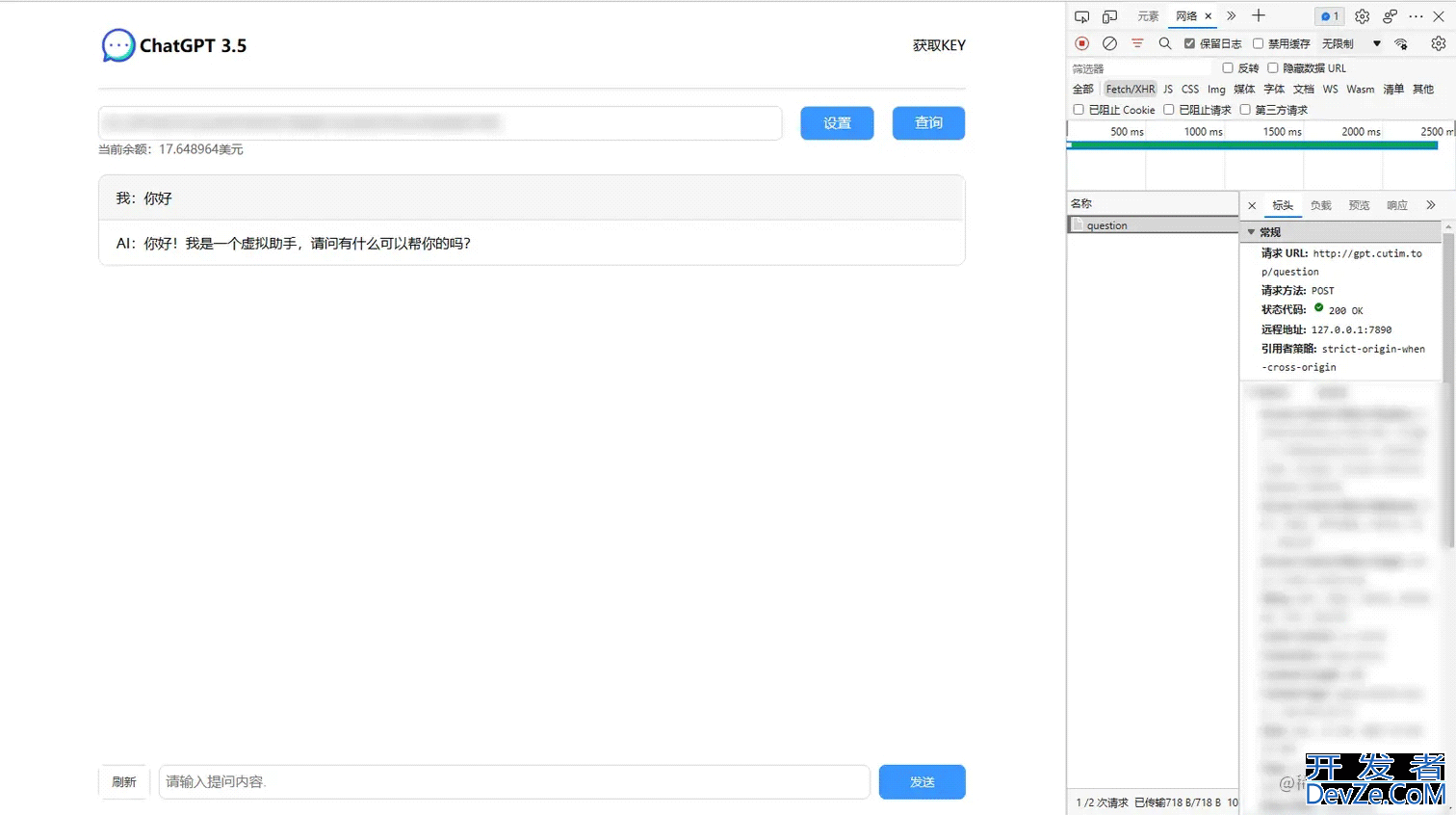1456x815 pixels.
Task: Switch to the 负载 tab
Action: tap(1320, 205)
